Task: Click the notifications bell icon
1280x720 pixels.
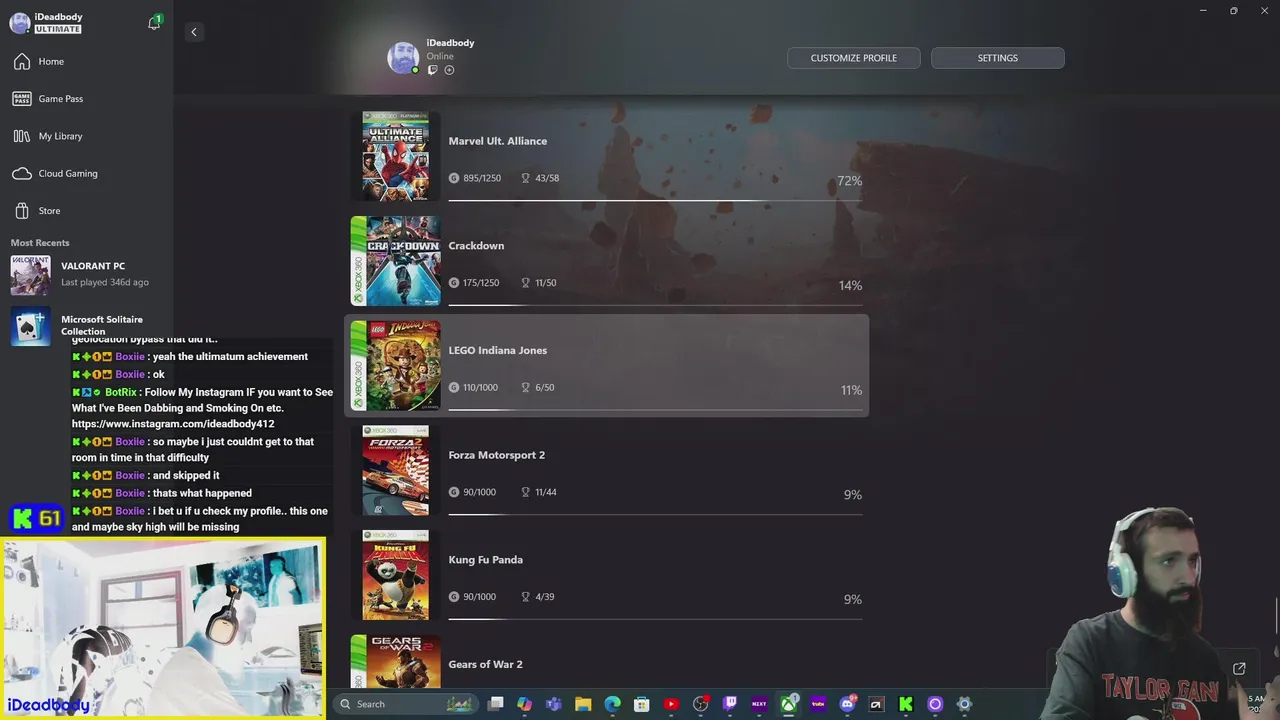Action: (154, 23)
